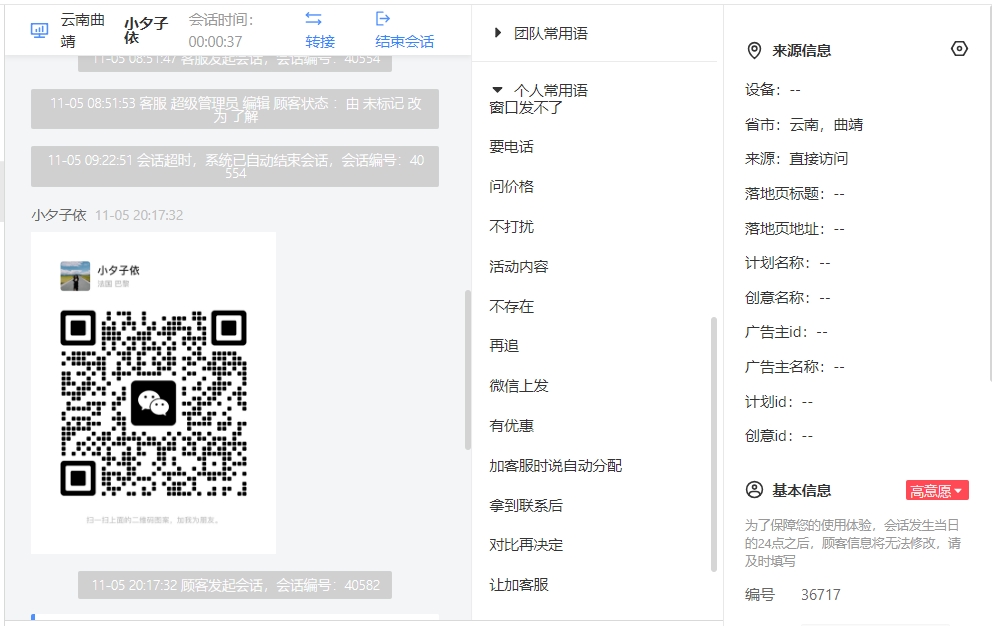Click the transfer arrows icon above 转接
The image size is (992, 626).
pos(313,18)
